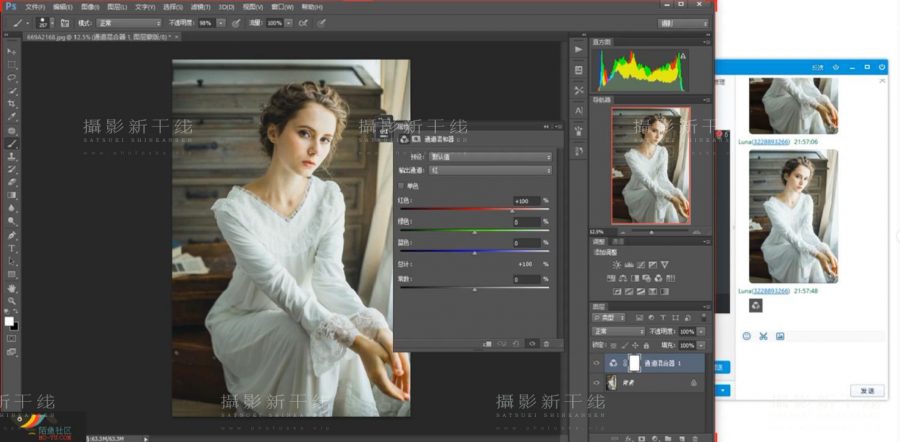Viewport: 900px width, 442px height.
Task: Toggle lock image pixels (brush icon)
Action: point(624,346)
